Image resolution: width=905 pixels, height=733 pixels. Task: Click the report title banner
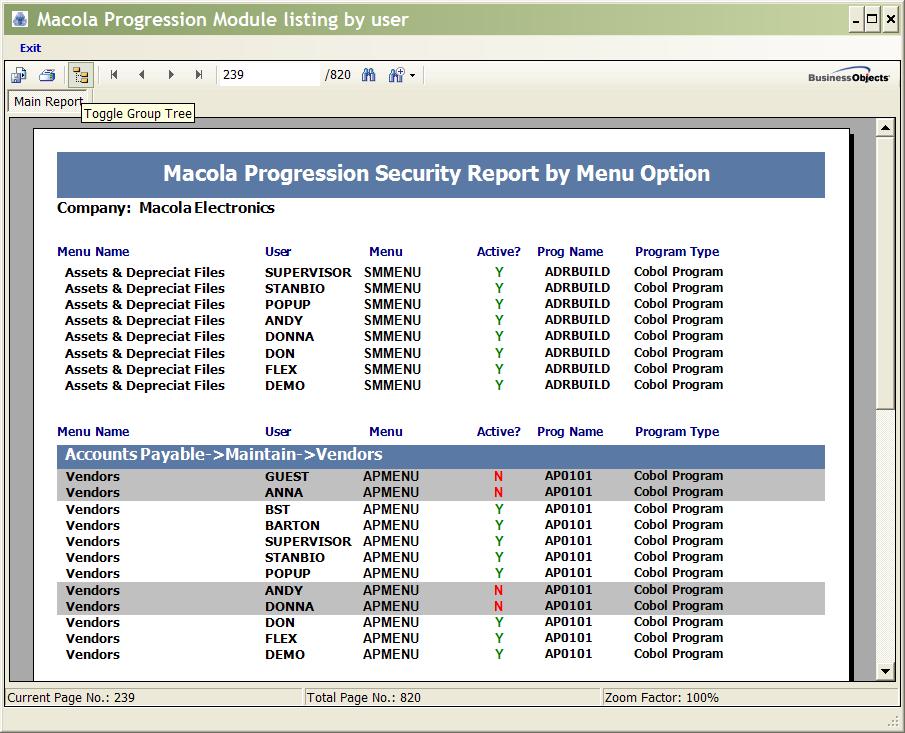[440, 174]
